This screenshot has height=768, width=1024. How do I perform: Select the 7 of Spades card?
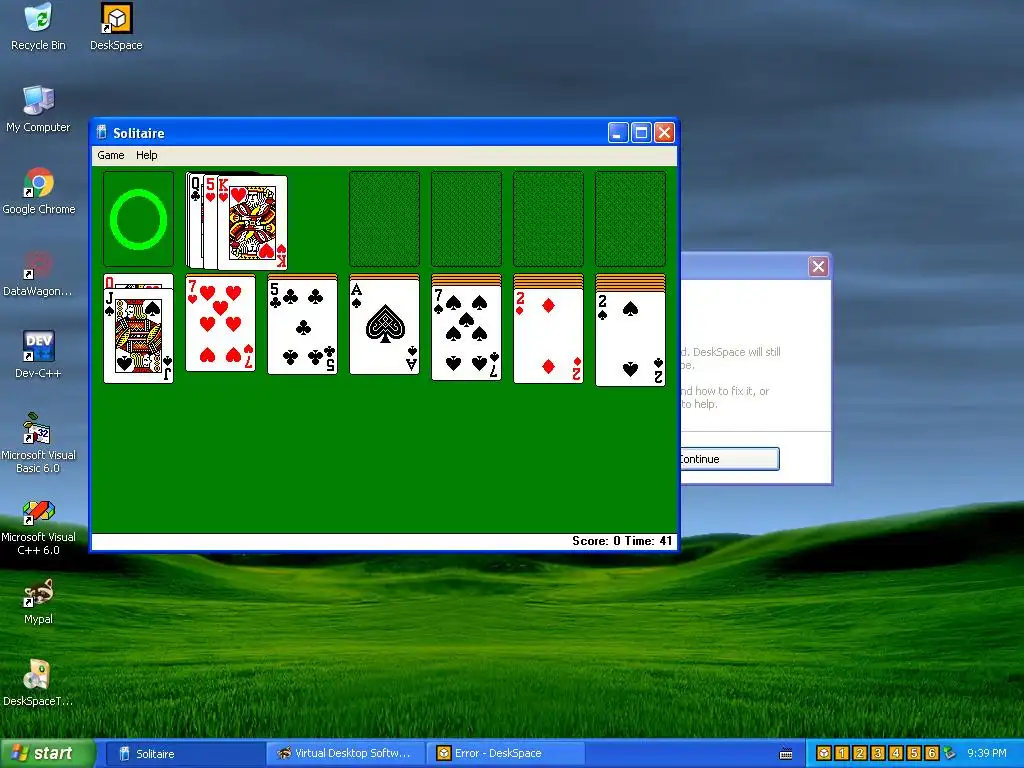[x=466, y=333]
